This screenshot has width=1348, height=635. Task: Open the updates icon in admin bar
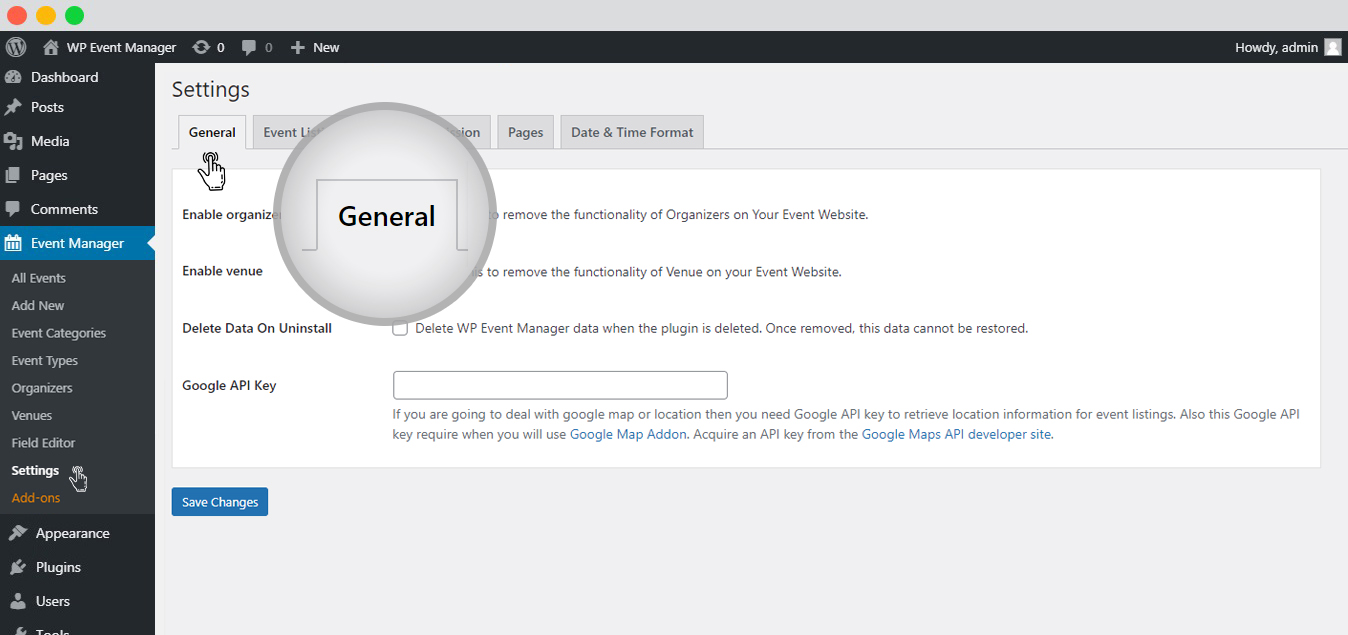point(201,47)
